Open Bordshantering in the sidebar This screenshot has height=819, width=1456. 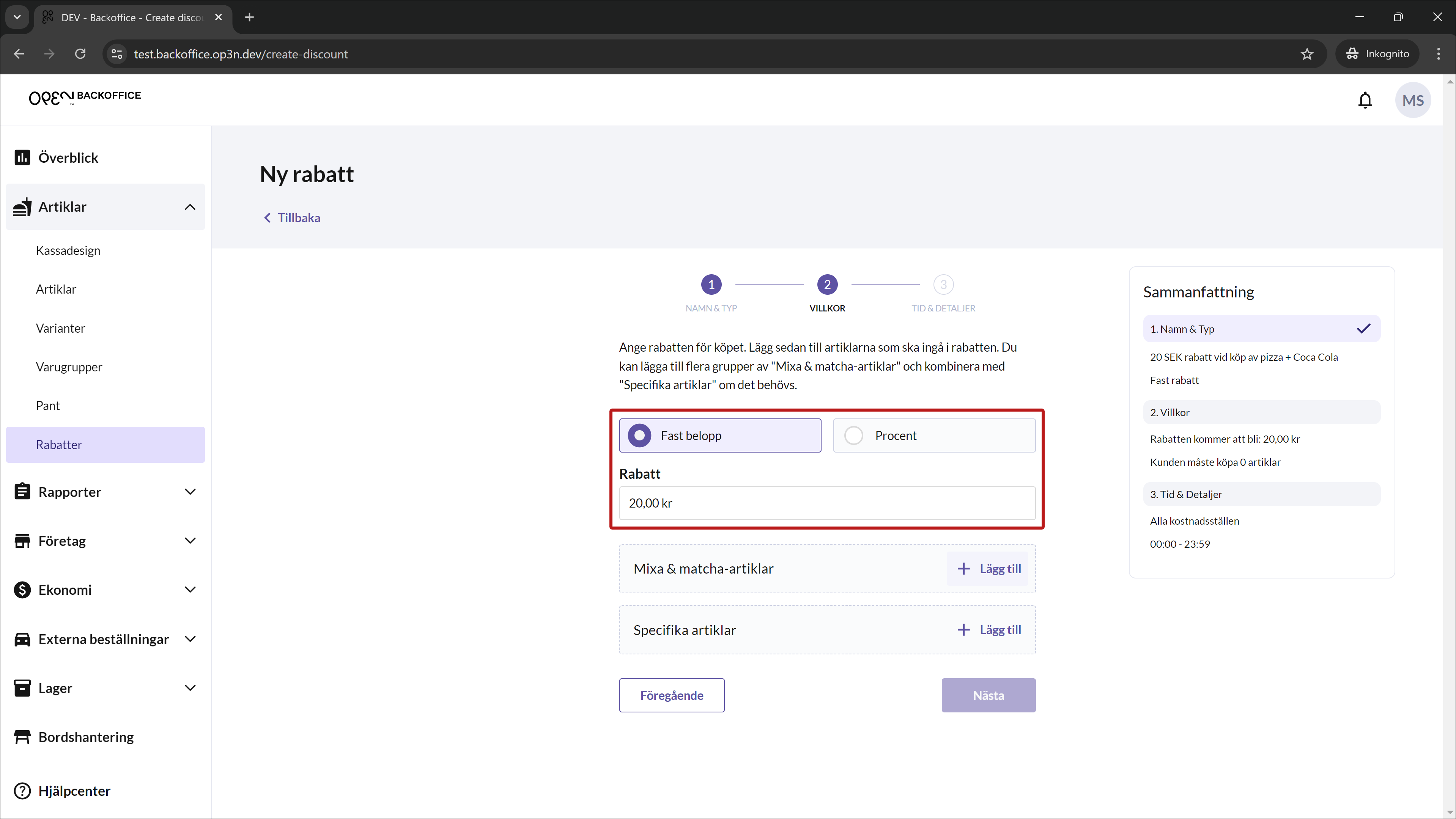(x=86, y=737)
